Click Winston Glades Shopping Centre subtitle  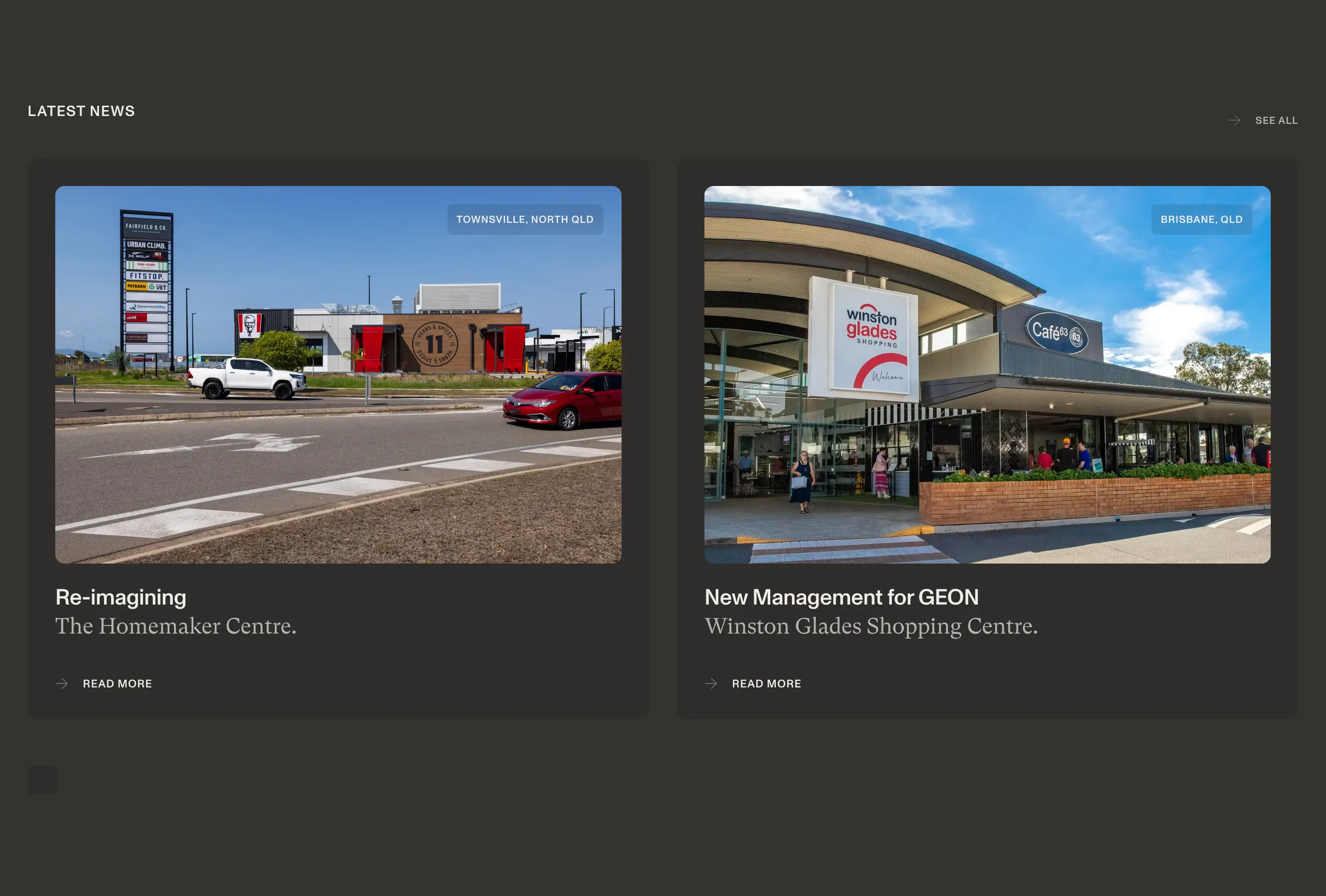[x=871, y=626]
